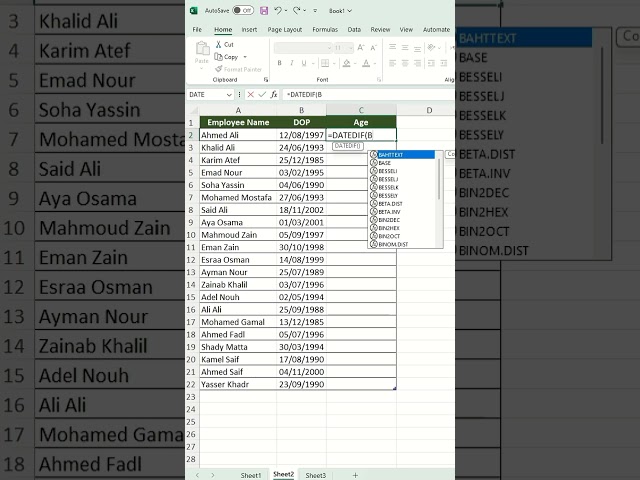Screen dimensions: 640x480
Task: Click the Decrease Indent icon
Action: click(431, 63)
